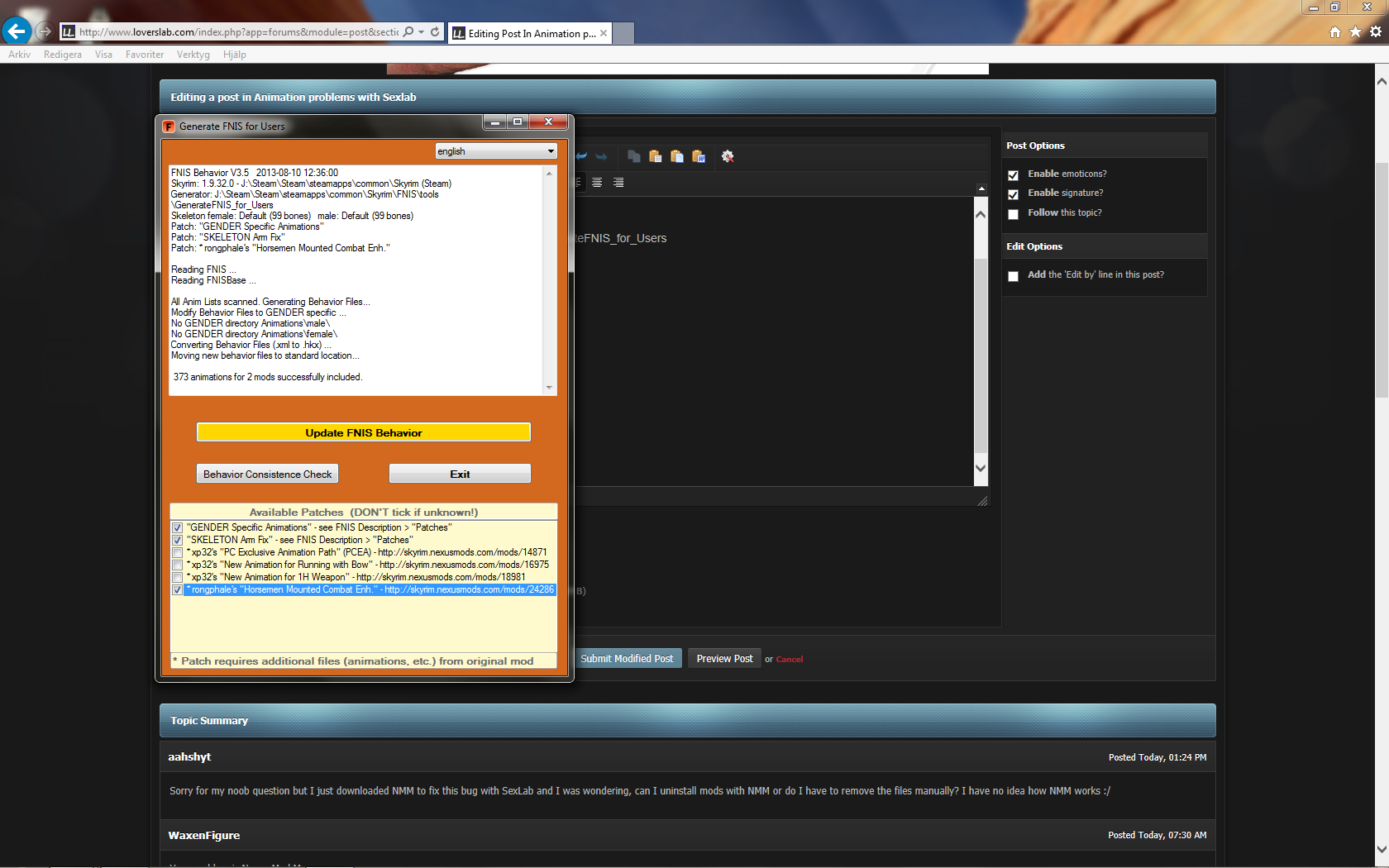The image size is (1389, 868).
Task: Go back with the browser back arrow
Action: 17,31
